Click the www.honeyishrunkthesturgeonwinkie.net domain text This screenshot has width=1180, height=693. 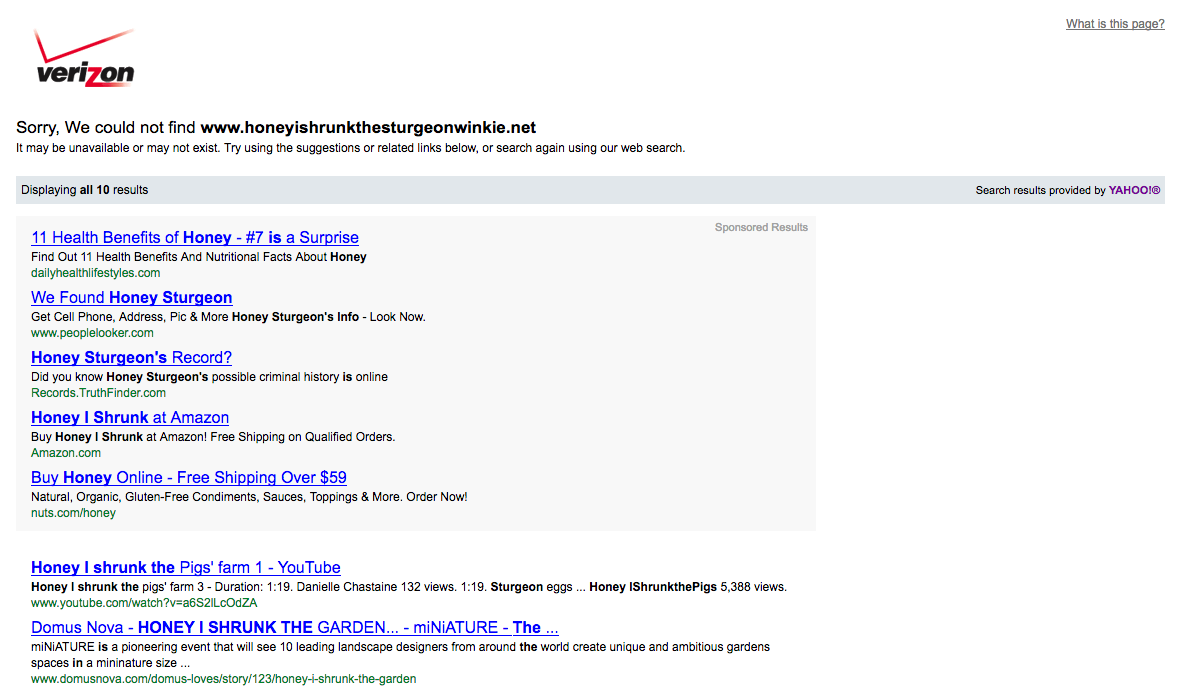coord(368,128)
